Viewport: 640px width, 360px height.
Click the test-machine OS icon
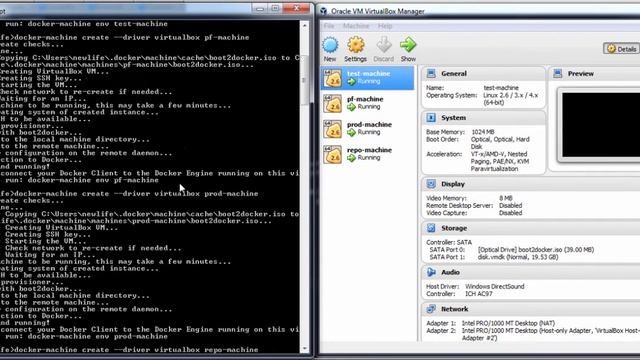pyautogui.click(x=333, y=78)
